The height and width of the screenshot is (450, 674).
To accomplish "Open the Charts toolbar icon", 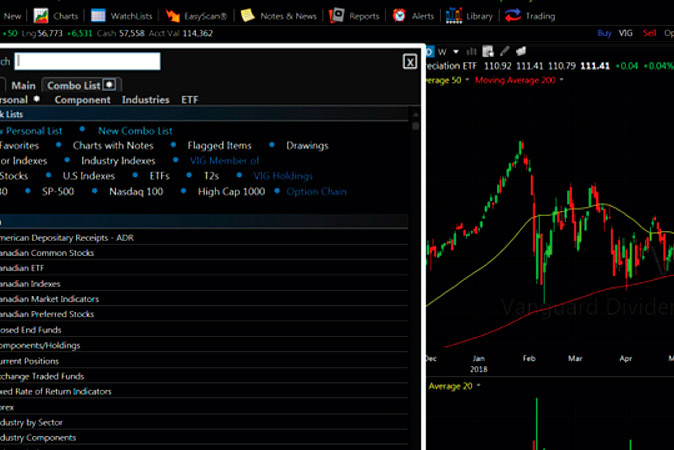I will click(x=41, y=15).
